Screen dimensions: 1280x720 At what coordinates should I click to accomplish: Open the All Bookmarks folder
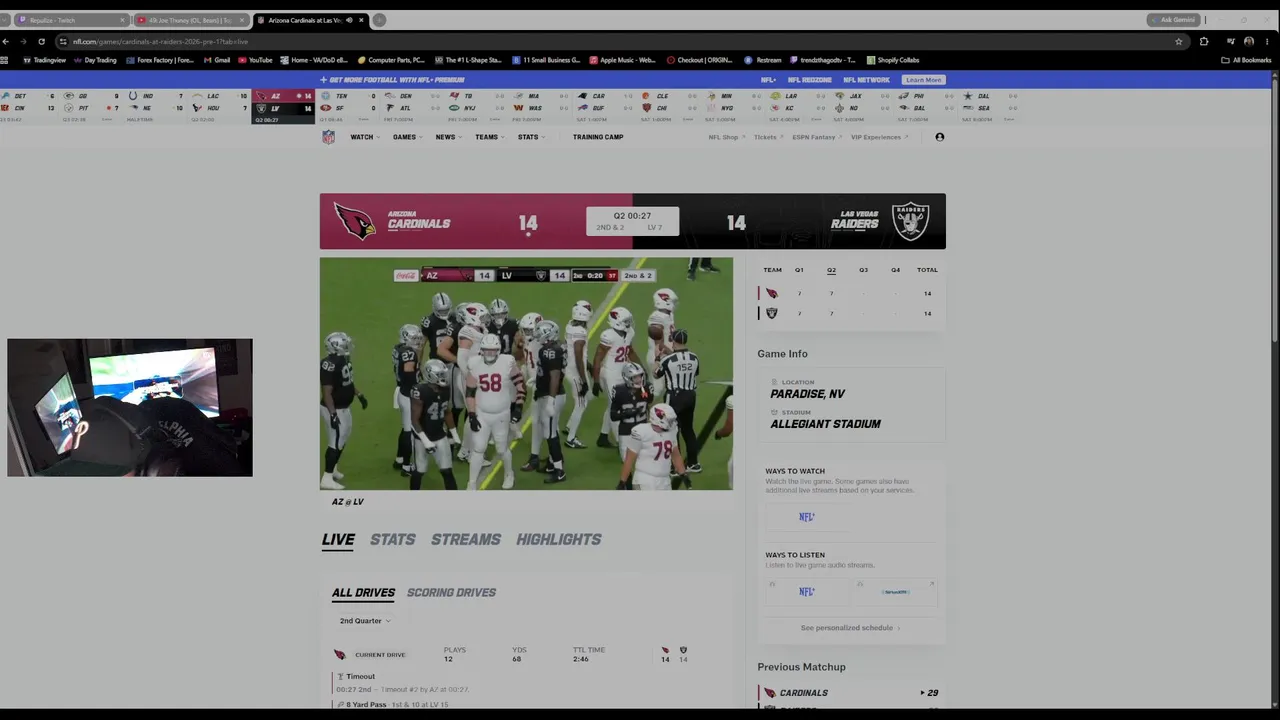pyautogui.click(x=1246, y=60)
